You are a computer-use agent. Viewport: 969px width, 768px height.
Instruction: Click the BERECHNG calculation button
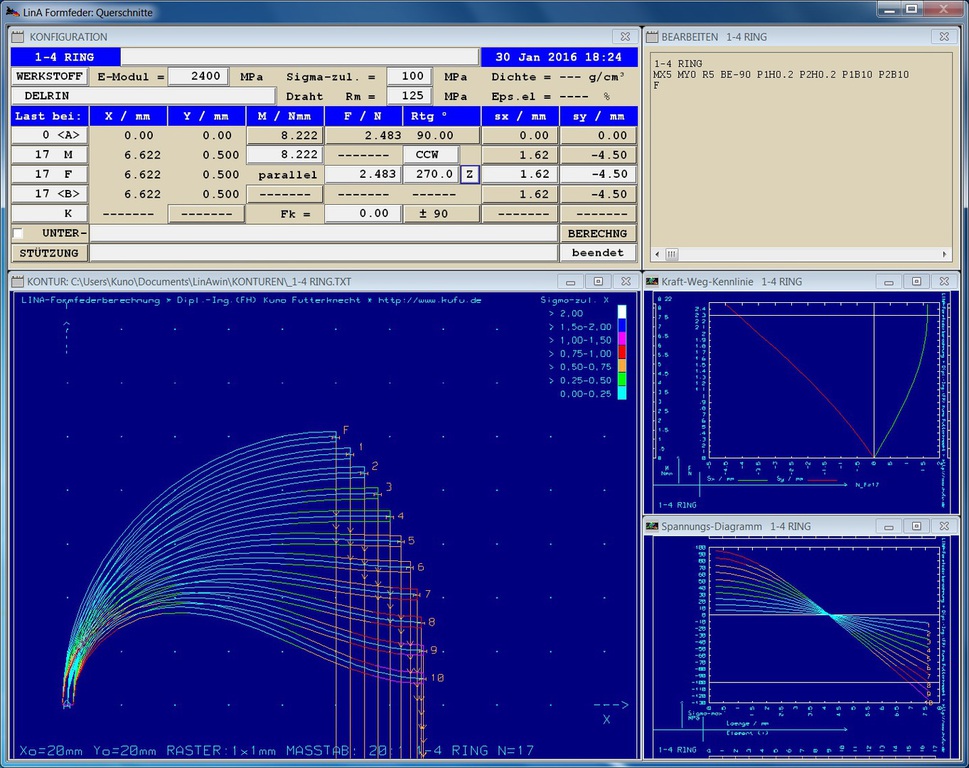coord(598,233)
